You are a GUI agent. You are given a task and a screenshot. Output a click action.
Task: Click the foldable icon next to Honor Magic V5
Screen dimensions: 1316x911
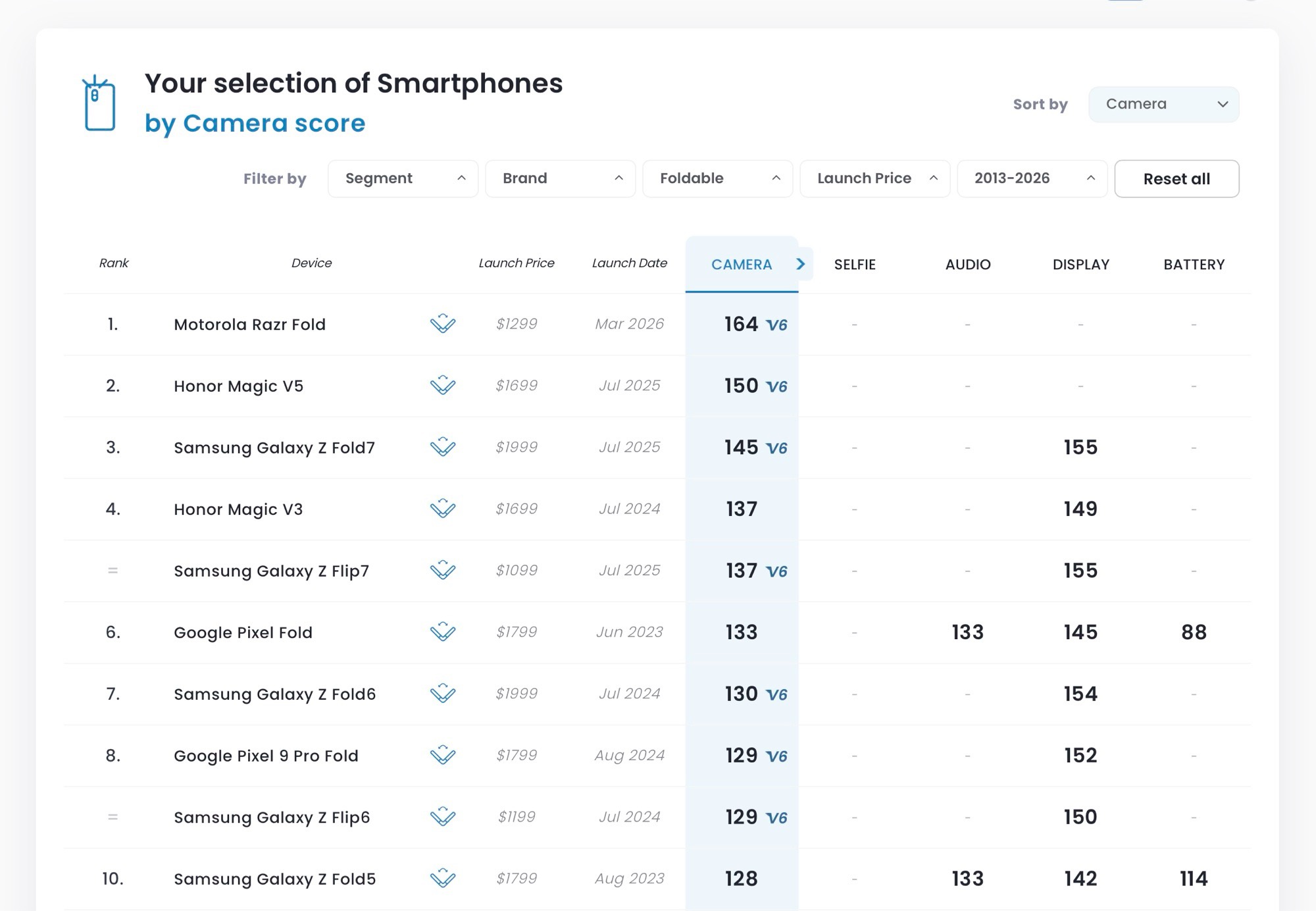[x=443, y=386]
